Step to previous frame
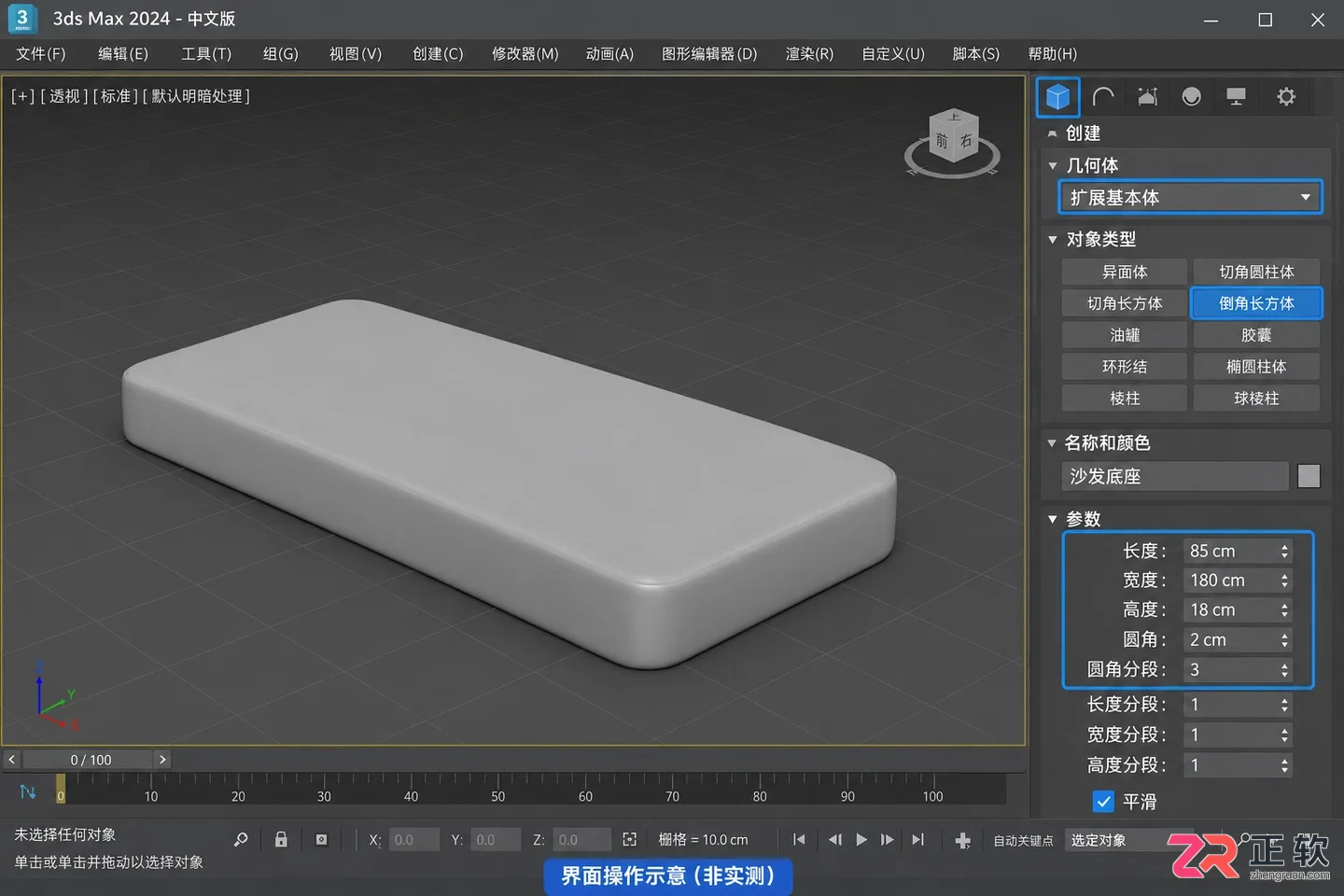Screen dimensions: 1344x896 [x=834, y=840]
